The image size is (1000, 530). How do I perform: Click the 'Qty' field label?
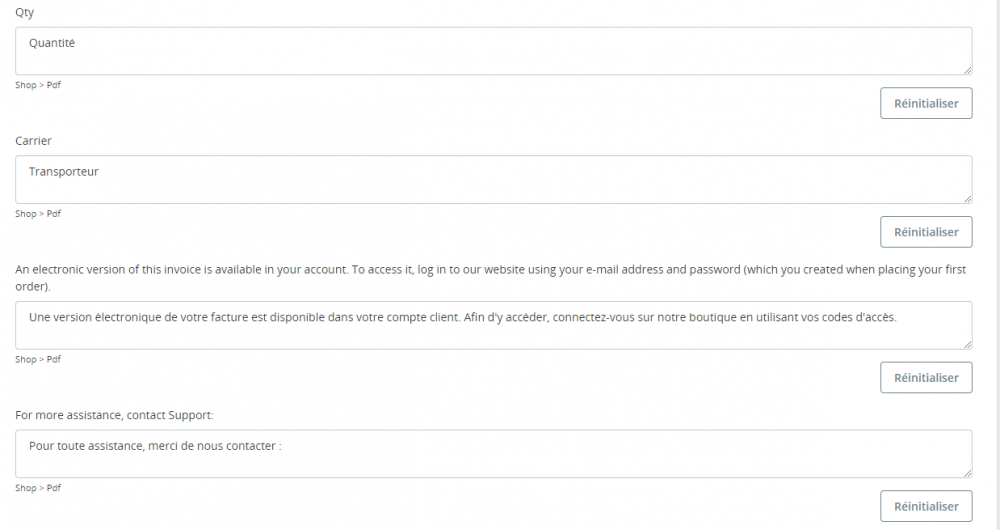[x=24, y=12]
